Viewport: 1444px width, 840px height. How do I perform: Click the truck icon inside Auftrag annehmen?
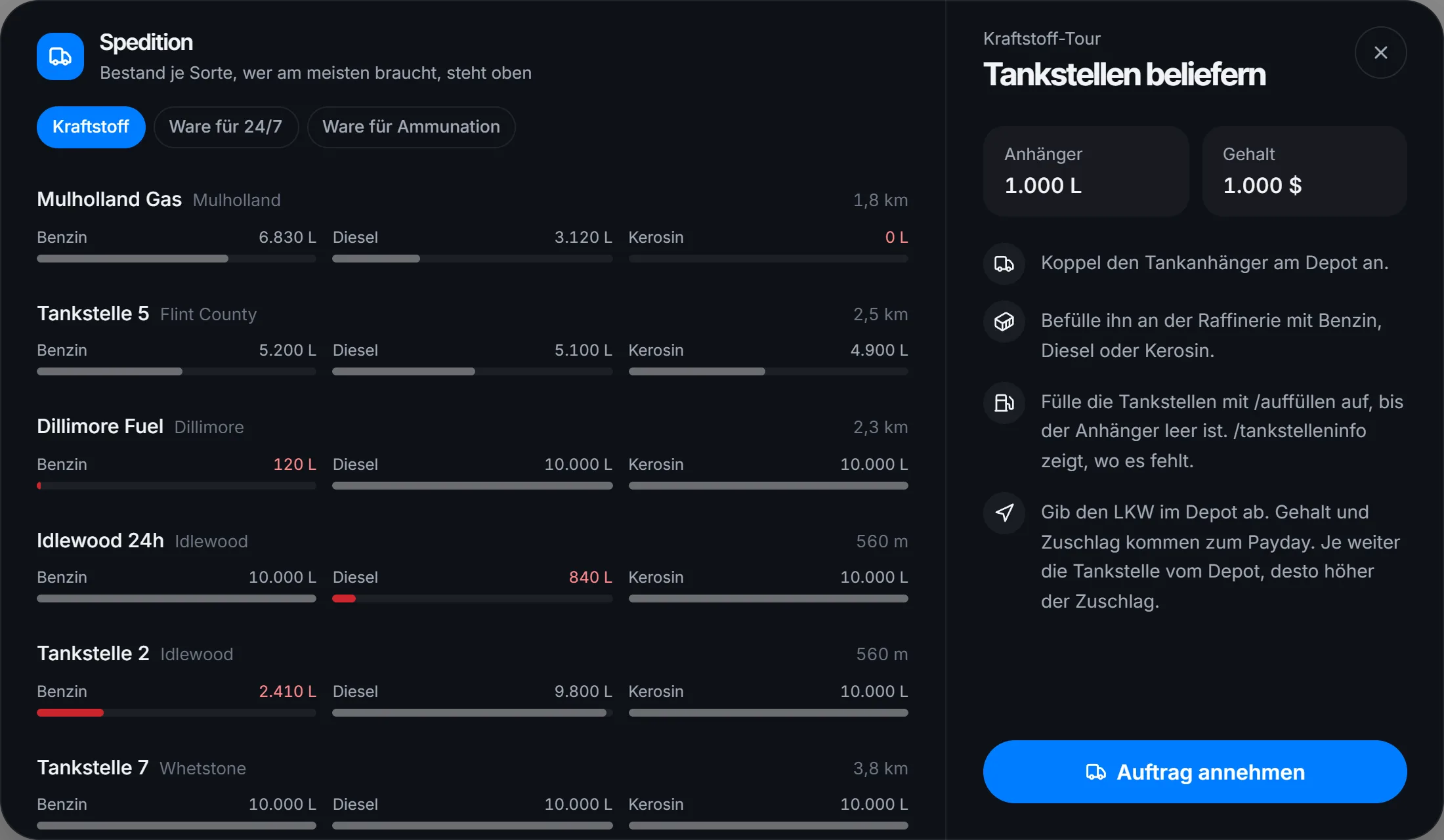(1095, 772)
